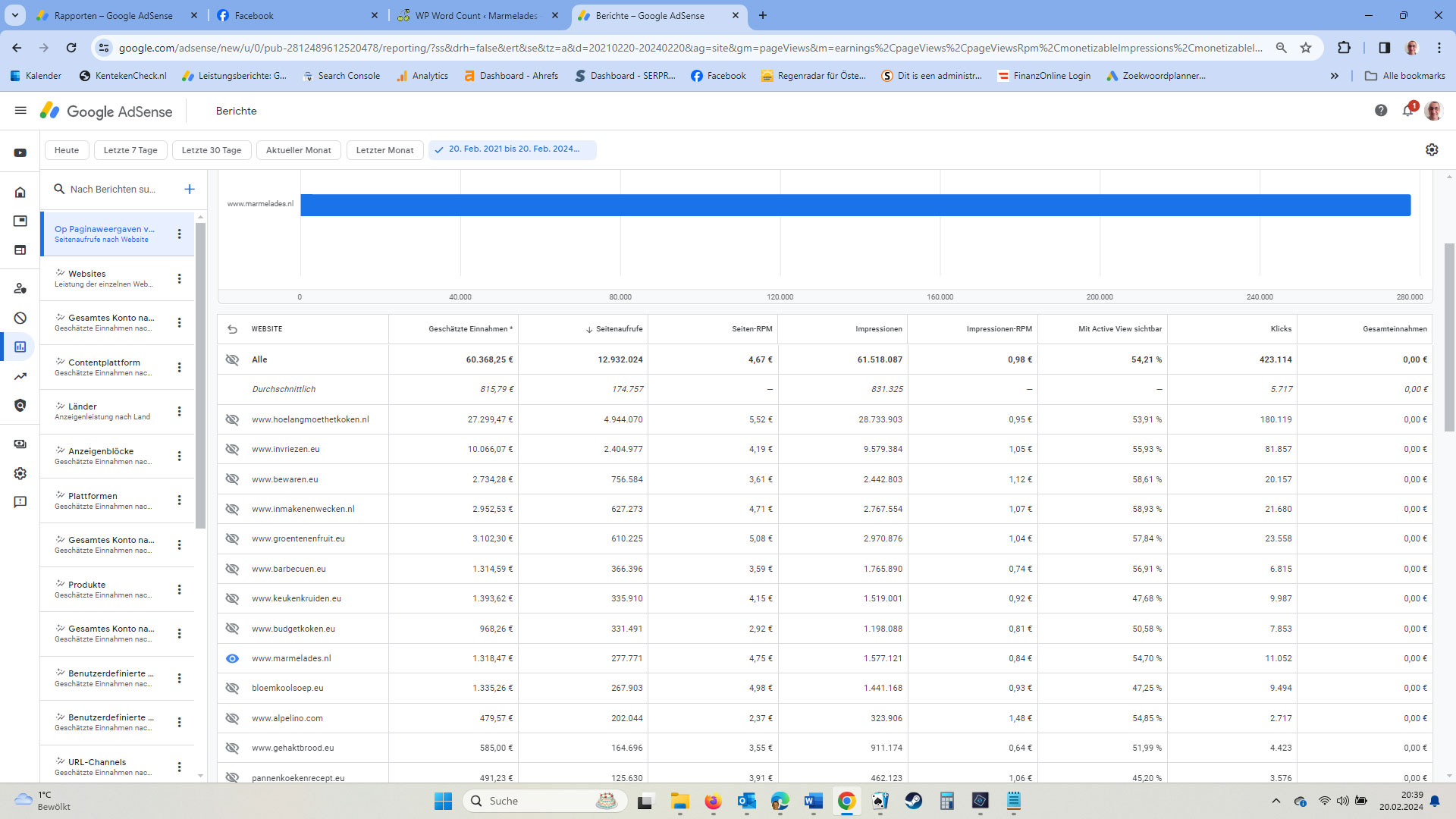Open options menu for URL-Channels report
The image size is (1456, 819).
point(180,767)
